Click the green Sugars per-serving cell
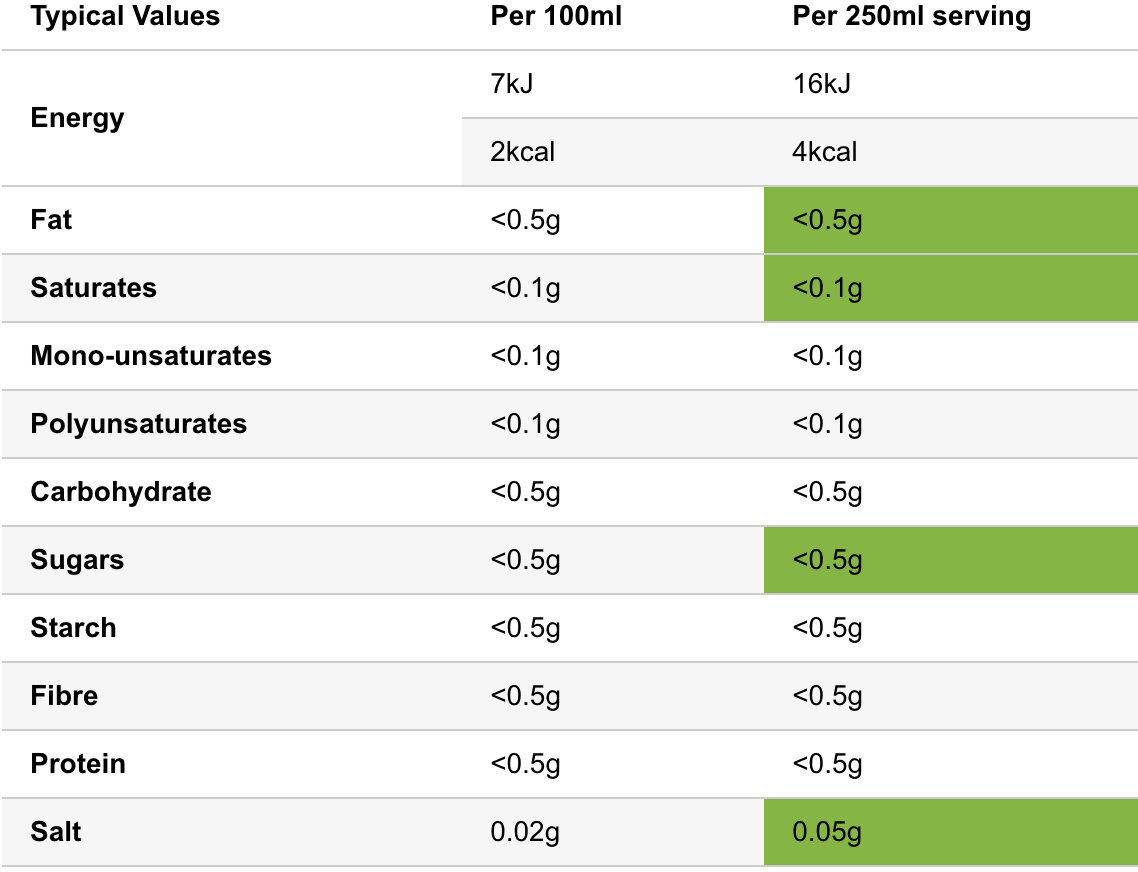The image size is (1138, 872). (950, 560)
